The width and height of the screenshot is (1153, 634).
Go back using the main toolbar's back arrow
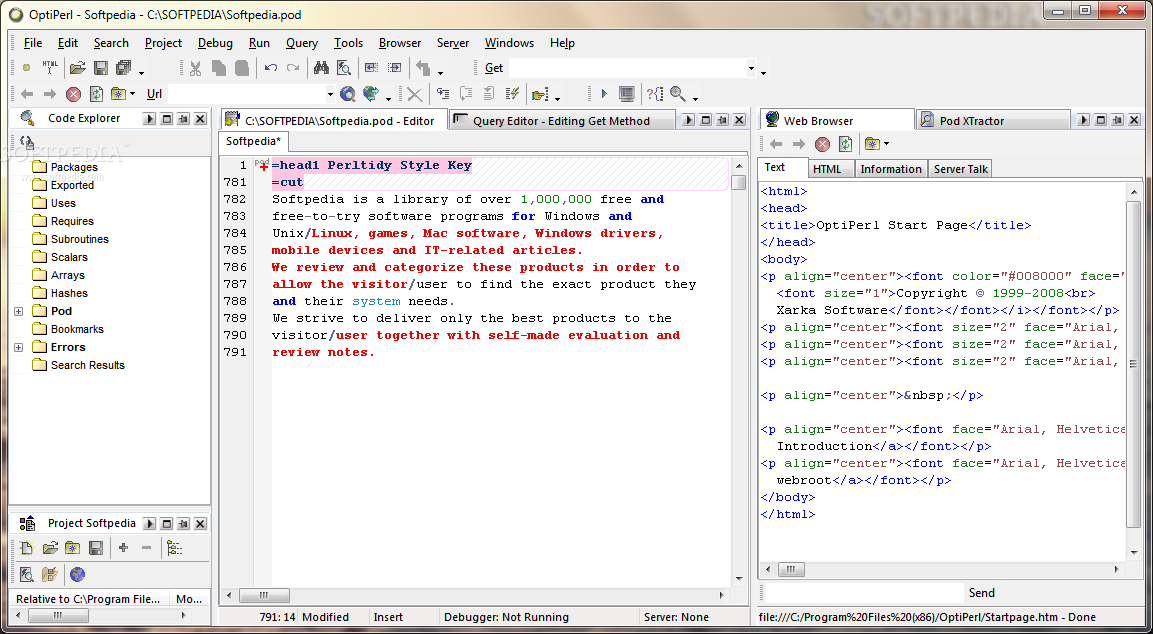[x=27, y=94]
